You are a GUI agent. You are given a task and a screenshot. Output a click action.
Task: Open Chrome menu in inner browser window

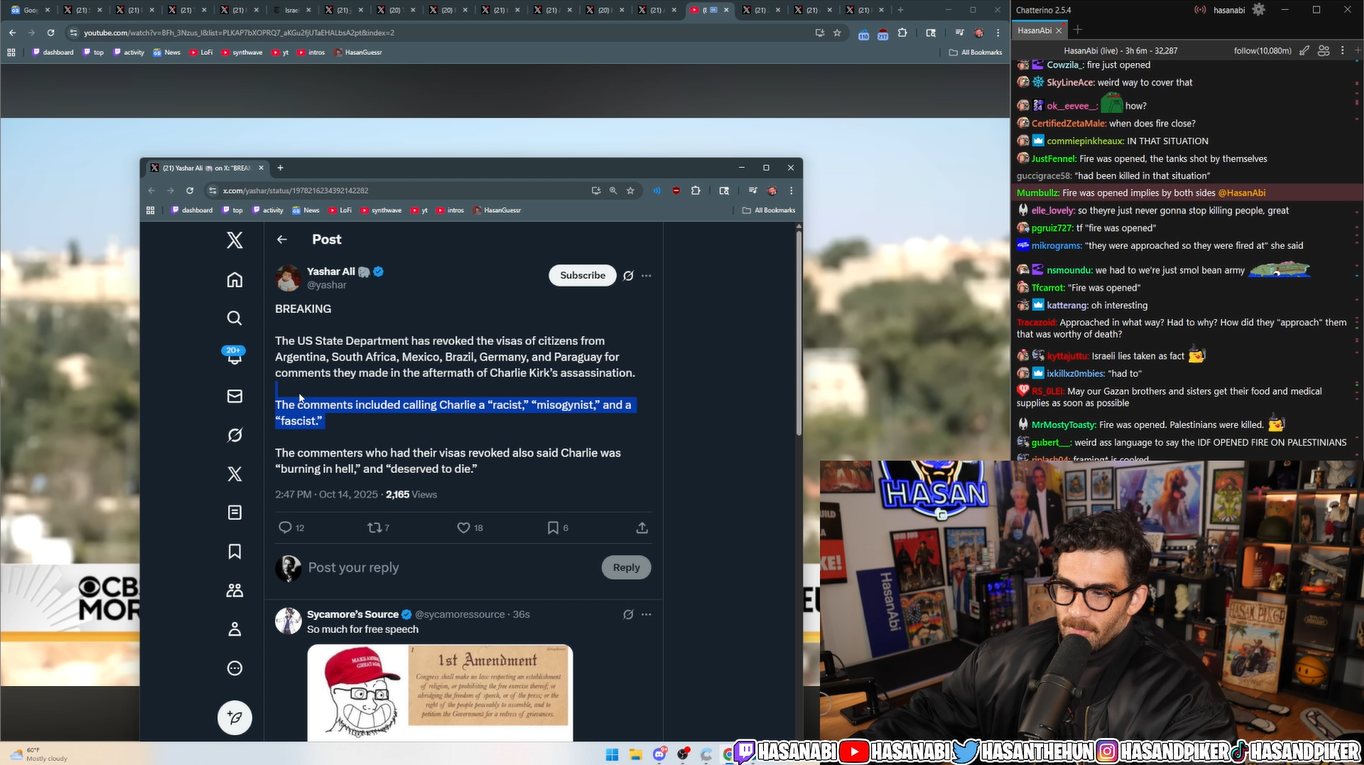791,190
